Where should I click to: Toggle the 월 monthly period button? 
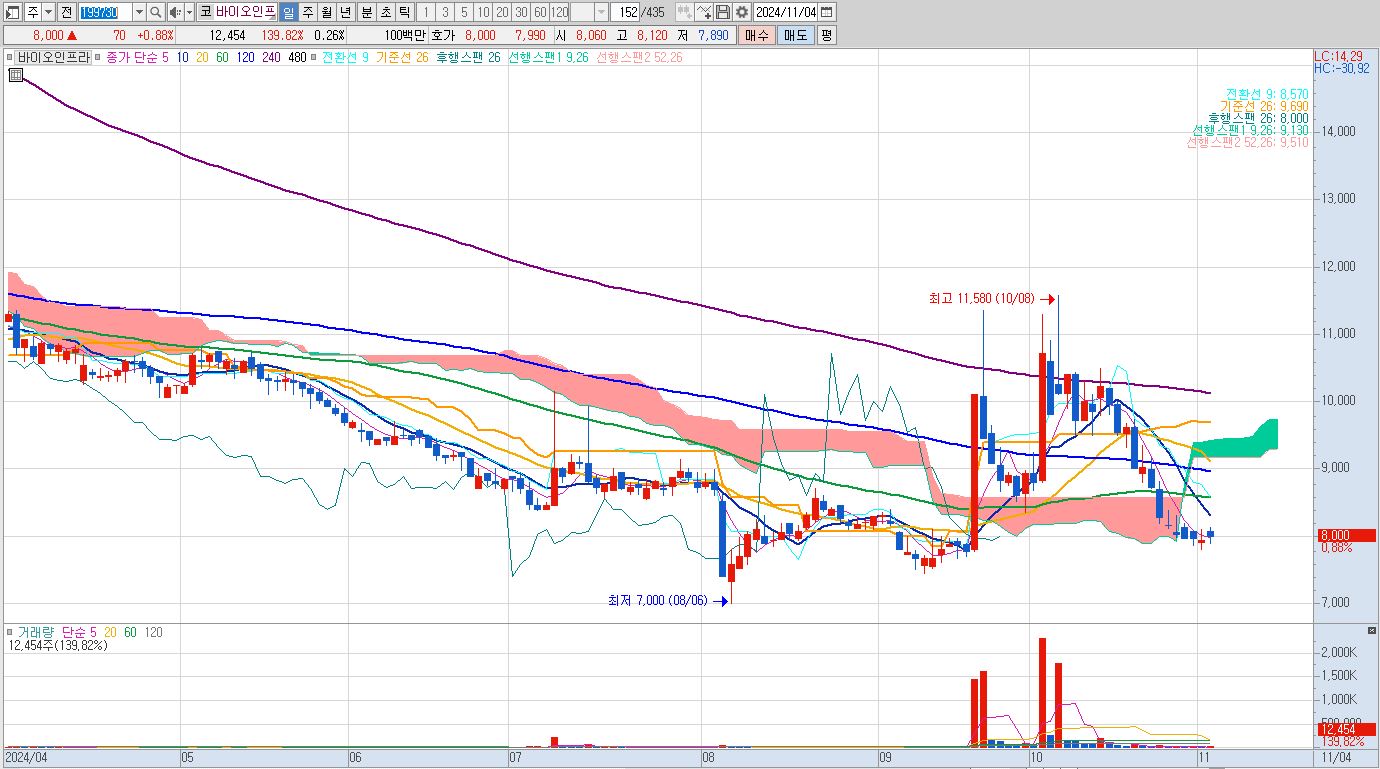[326, 12]
